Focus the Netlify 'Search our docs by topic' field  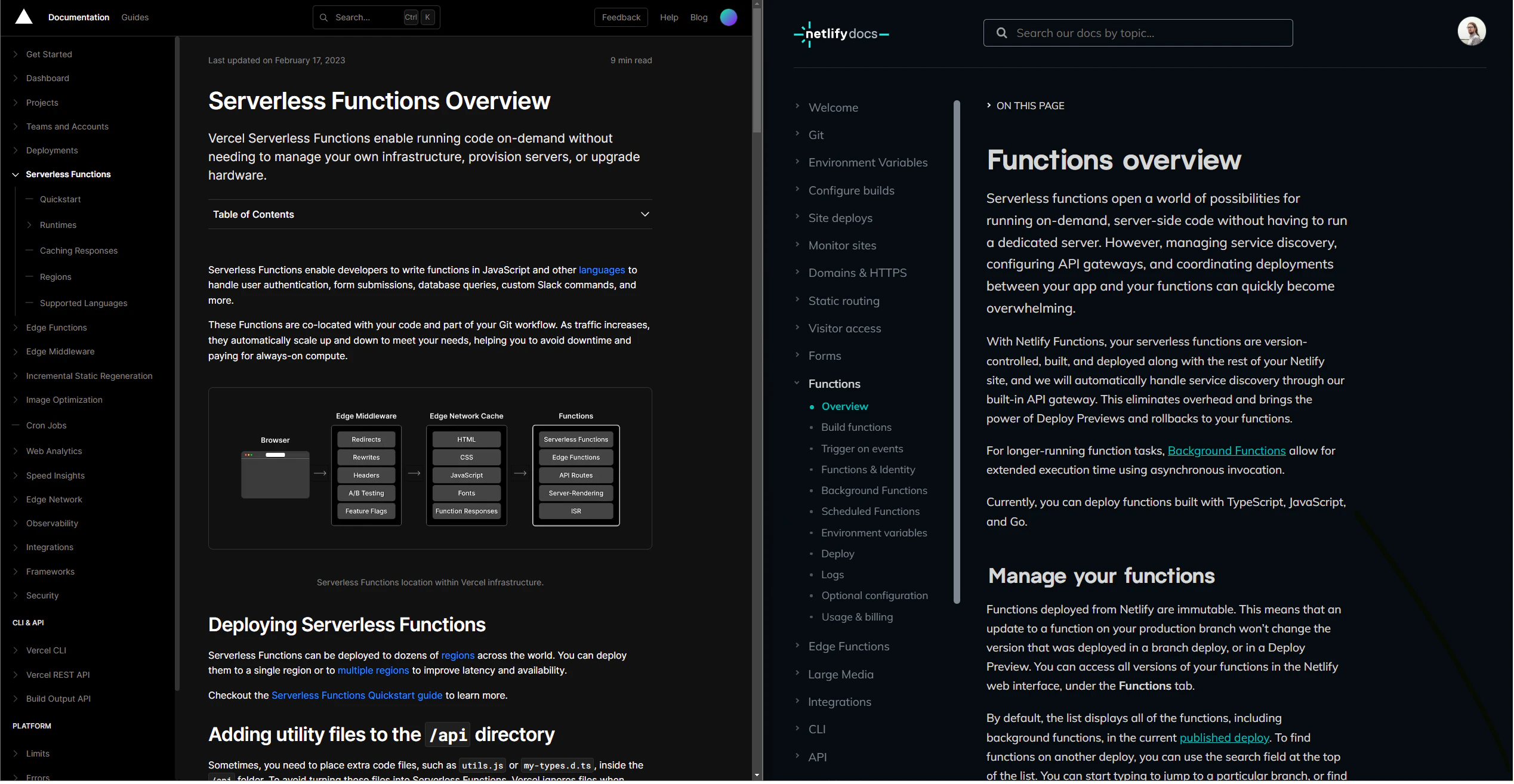point(1138,33)
